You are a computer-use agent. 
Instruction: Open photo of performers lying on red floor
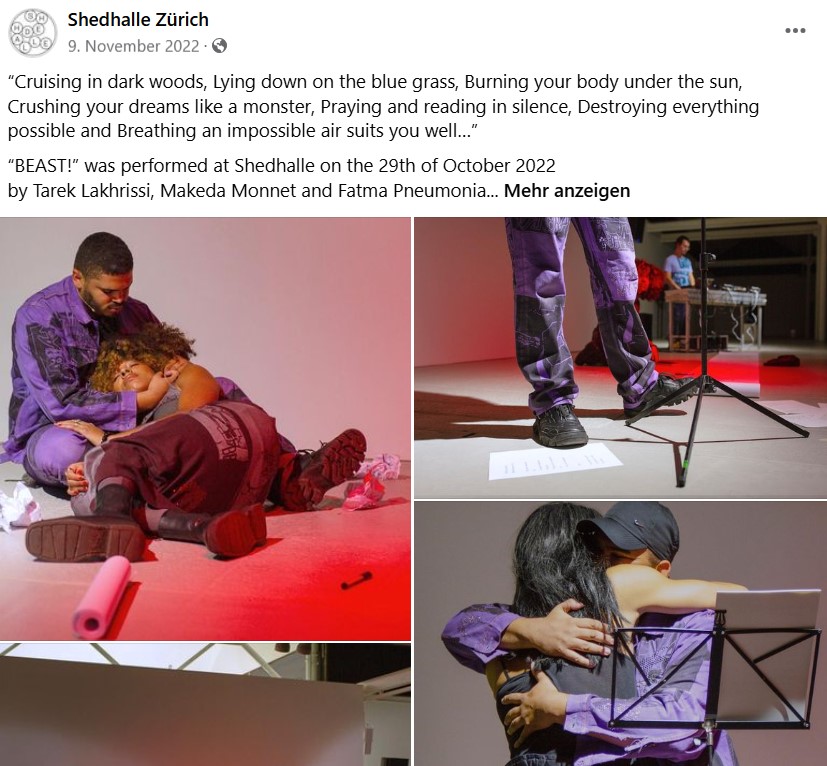[x=205, y=429]
